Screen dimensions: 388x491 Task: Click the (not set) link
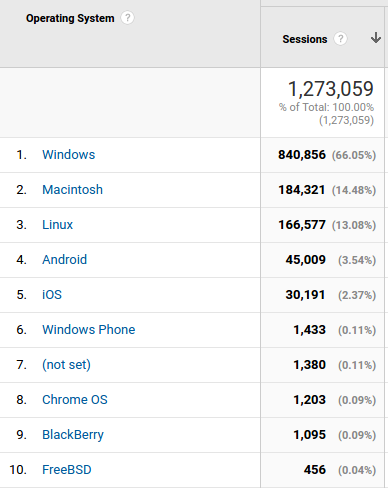tap(66, 365)
